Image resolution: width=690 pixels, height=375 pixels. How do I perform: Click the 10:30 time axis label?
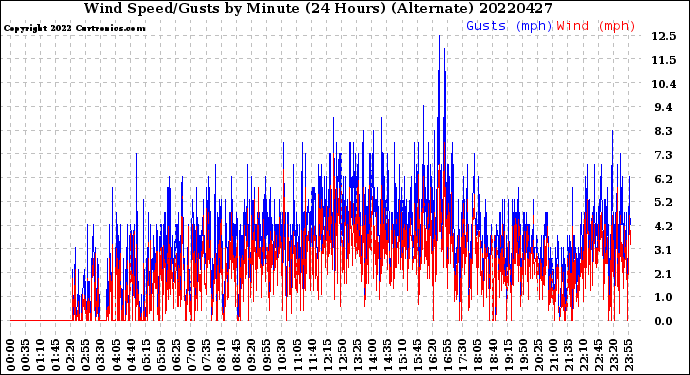281,355
